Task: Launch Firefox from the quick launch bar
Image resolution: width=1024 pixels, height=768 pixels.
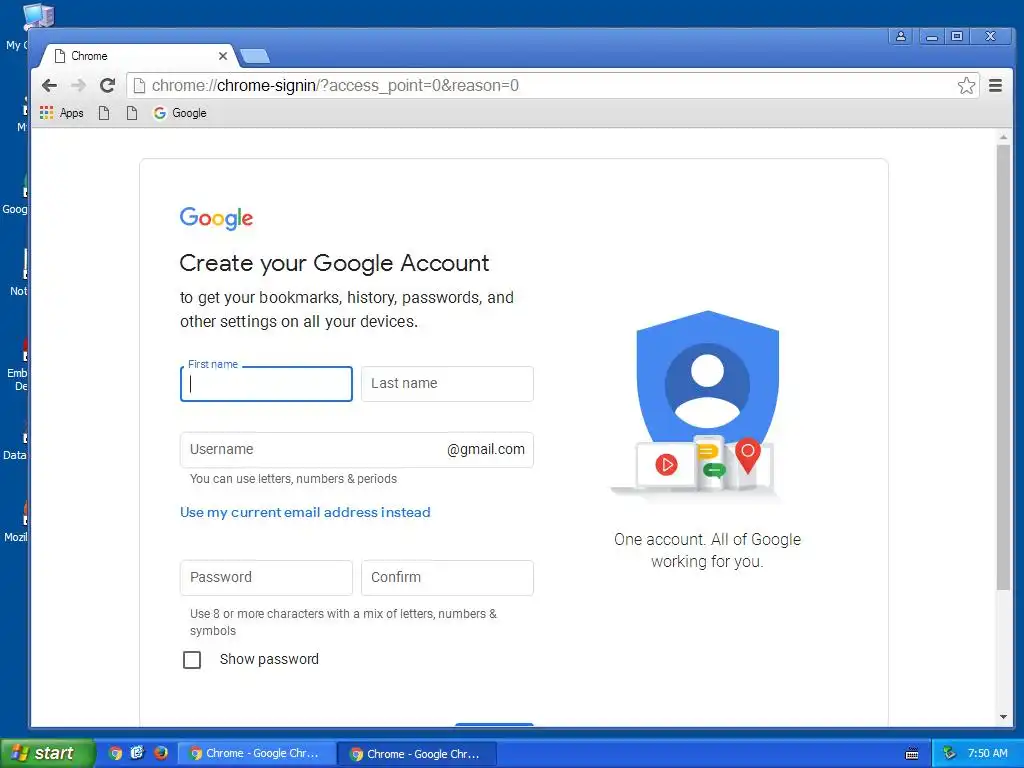Action: point(161,754)
